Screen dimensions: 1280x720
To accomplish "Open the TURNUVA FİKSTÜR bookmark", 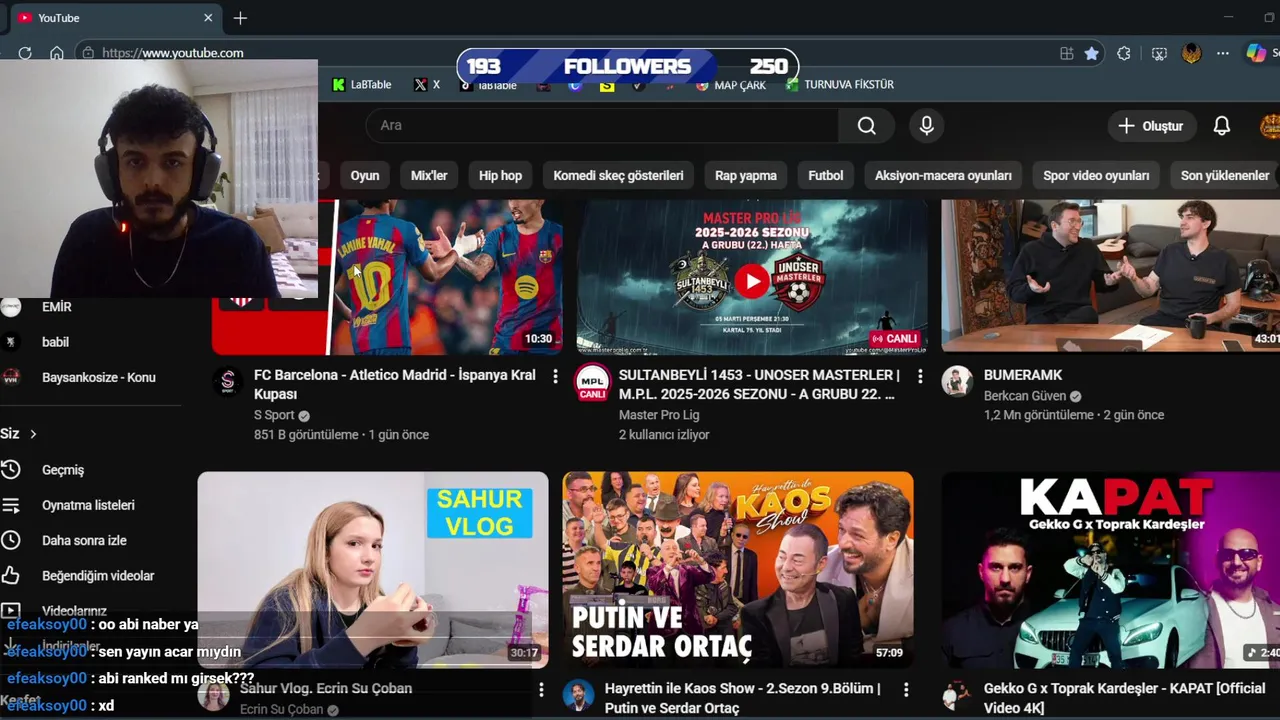I will click(x=840, y=85).
